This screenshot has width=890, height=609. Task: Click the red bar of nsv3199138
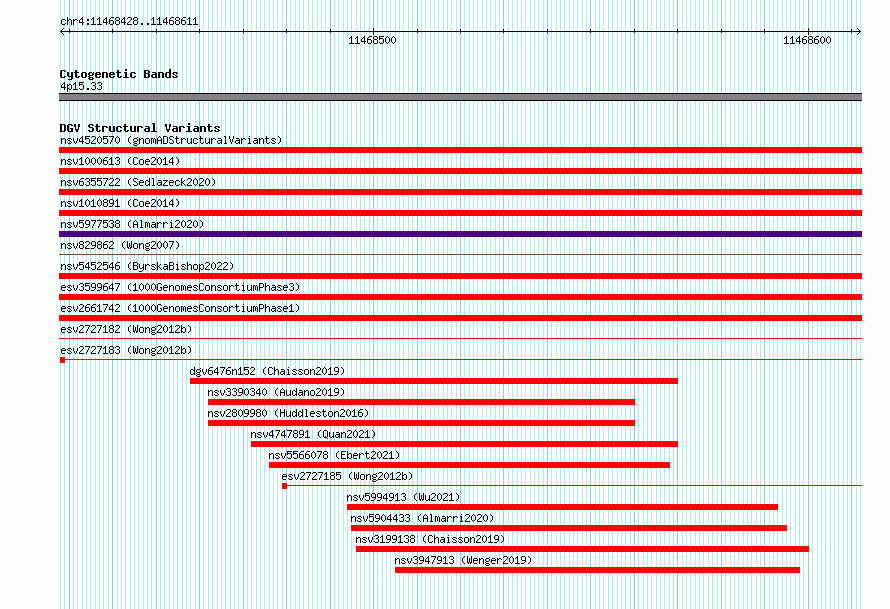tap(582, 549)
